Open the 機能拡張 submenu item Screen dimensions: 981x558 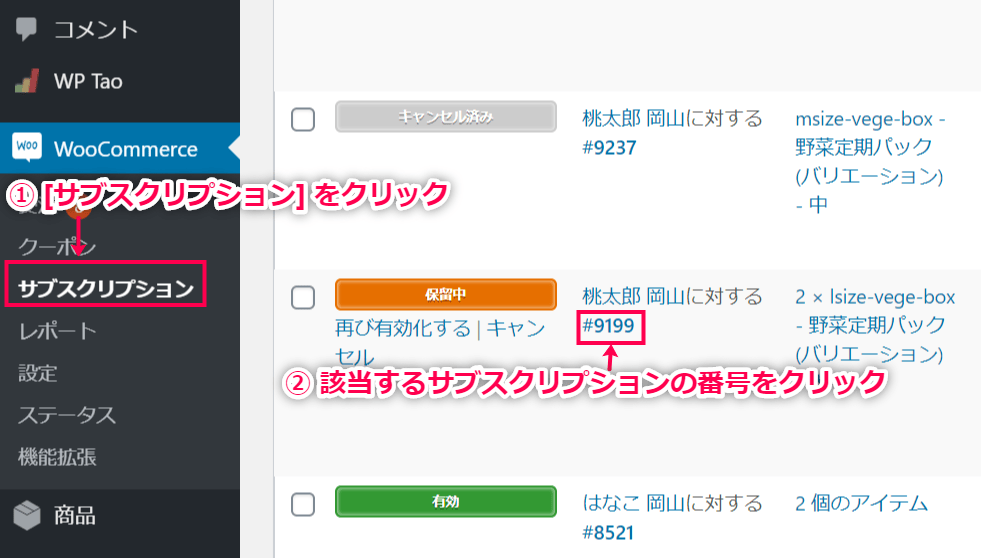click(57, 457)
